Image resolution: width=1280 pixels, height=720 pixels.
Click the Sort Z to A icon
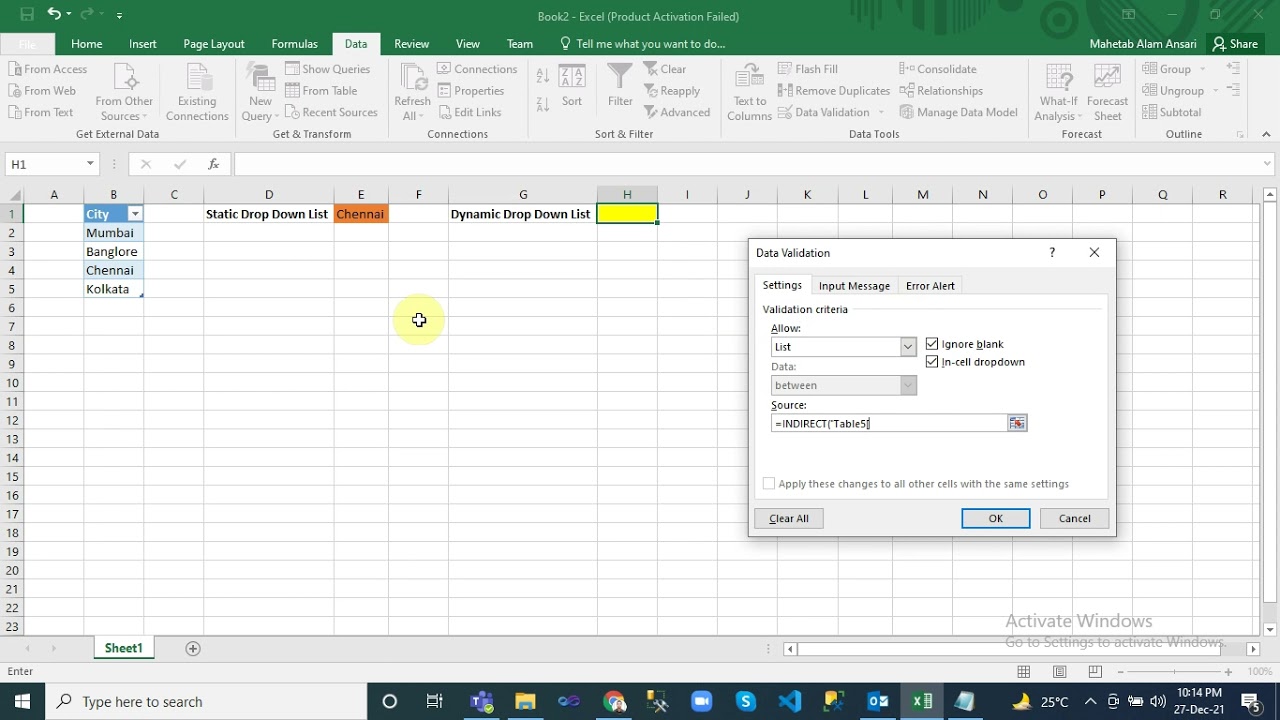(x=543, y=103)
